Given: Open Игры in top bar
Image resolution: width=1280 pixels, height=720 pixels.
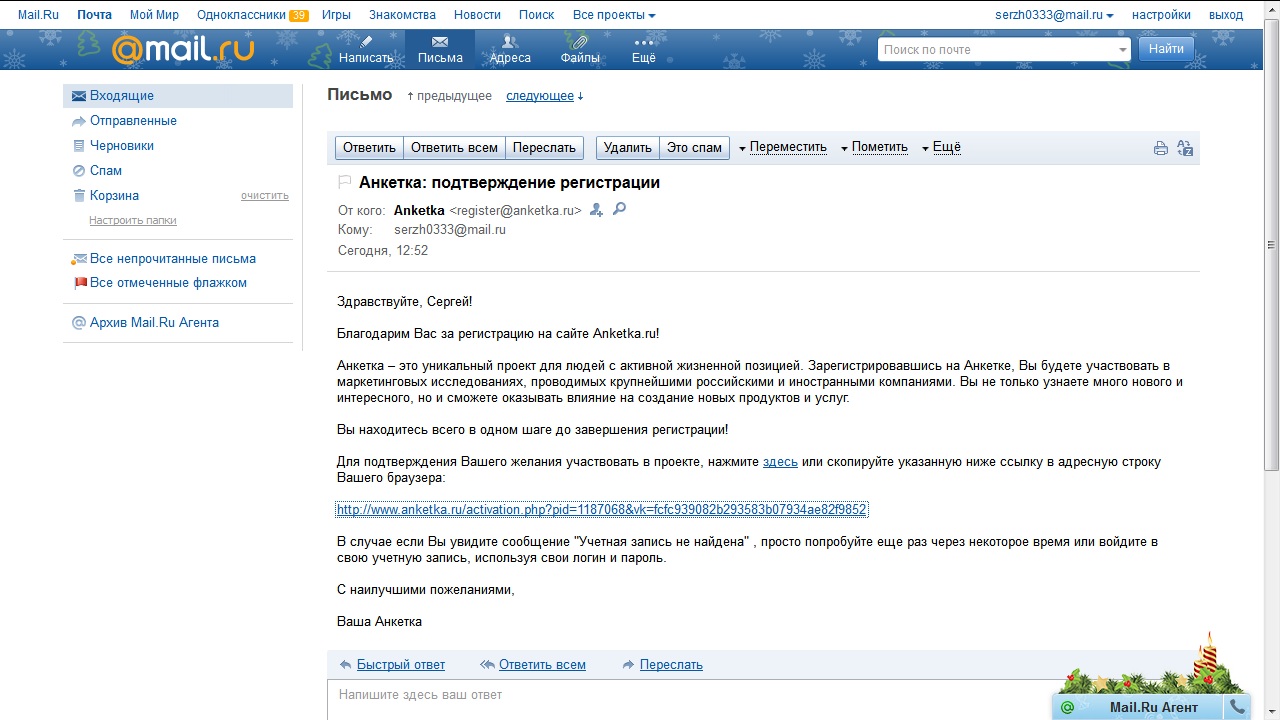Looking at the screenshot, I should point(336,15).
